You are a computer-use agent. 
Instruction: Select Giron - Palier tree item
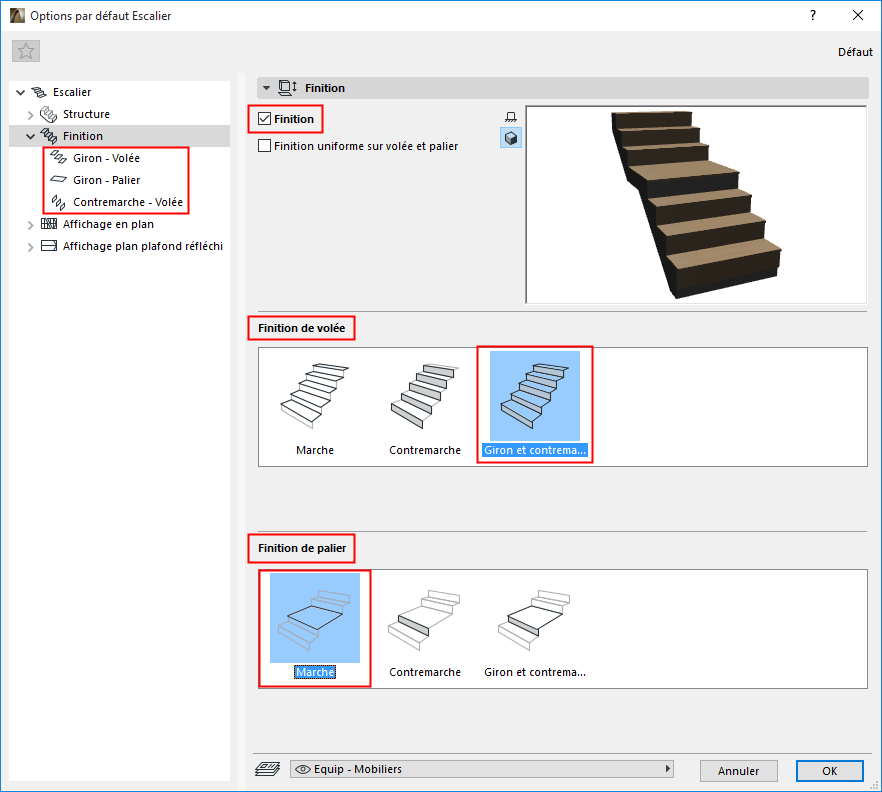pos(106,180)
